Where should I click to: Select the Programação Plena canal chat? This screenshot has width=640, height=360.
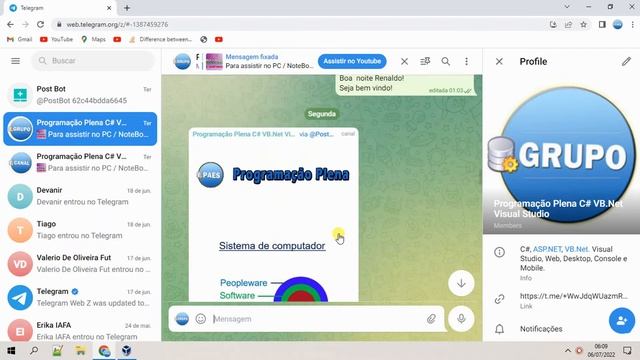pyautogui.click(x=80, y=162)
